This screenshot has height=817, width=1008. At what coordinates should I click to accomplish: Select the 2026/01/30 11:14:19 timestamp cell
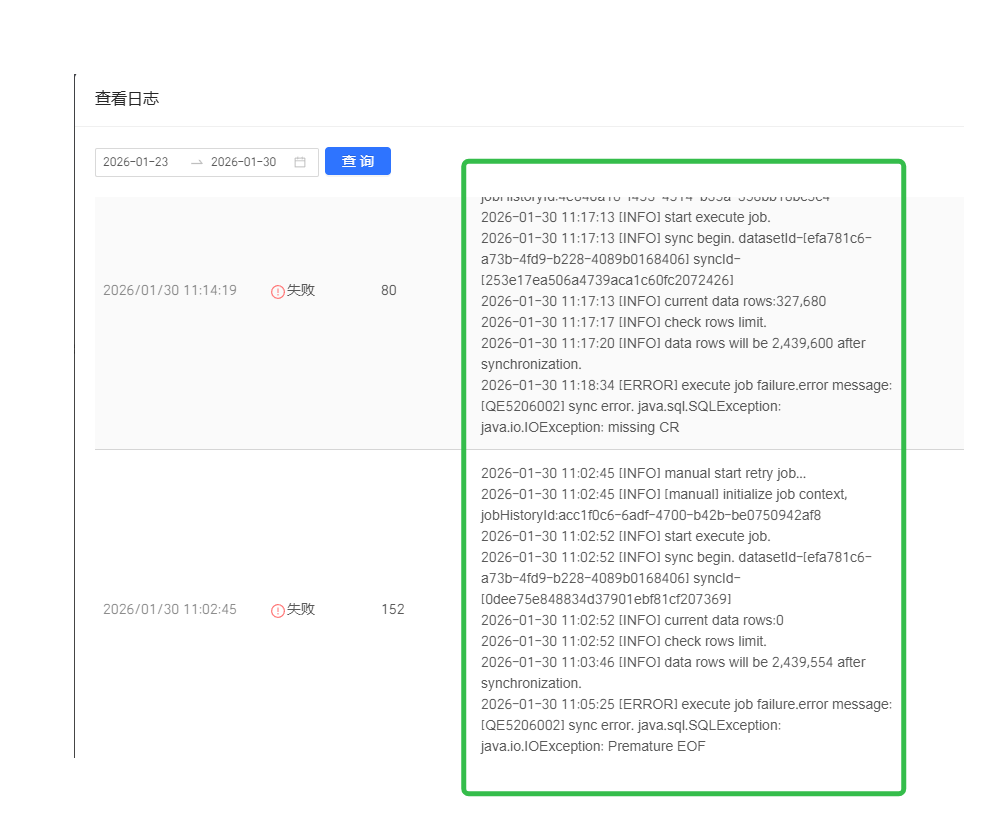click(170, 290)
